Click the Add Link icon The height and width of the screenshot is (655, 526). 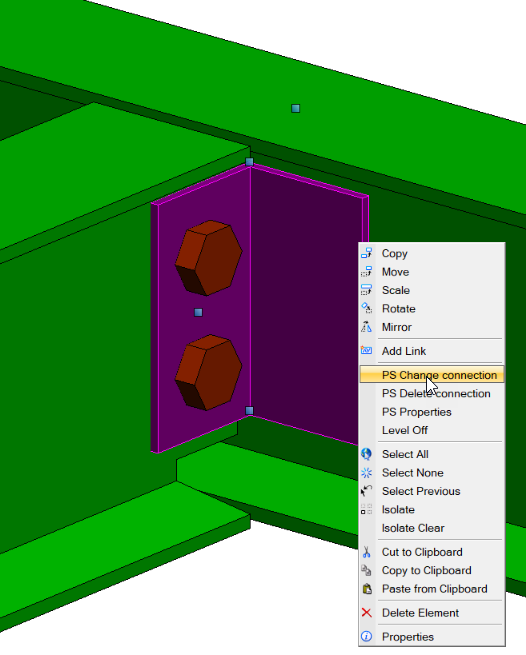pyautogui.click(x=366, y=350)
